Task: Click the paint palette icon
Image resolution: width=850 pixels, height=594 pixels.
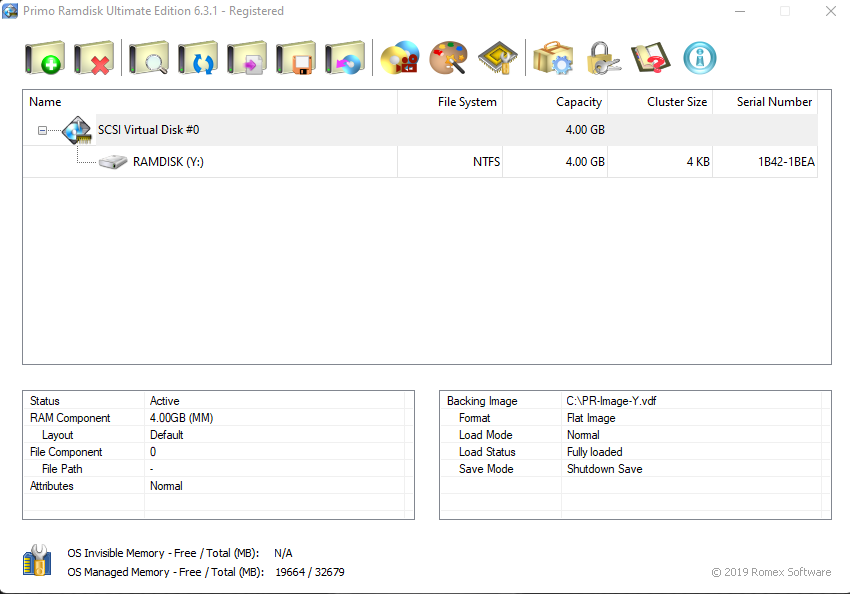Action: (448, 58)
